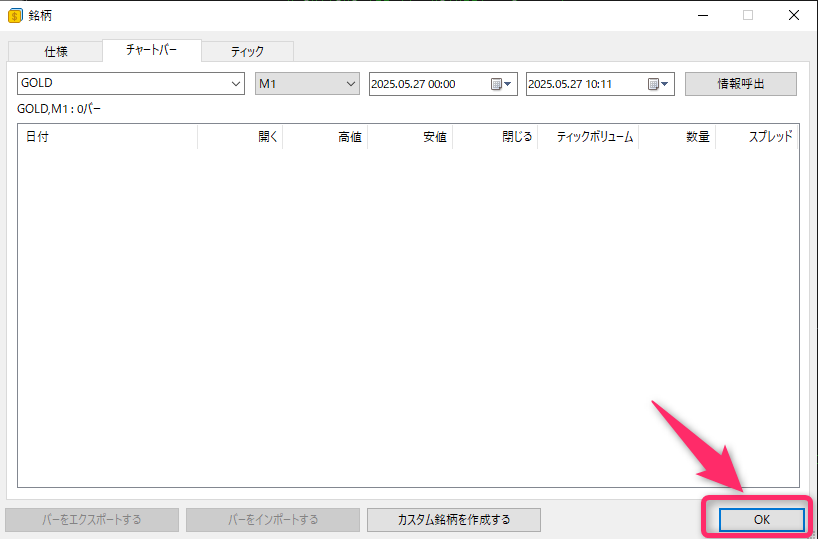Image resolution: width=818 pixels, height=539 pixels.
Task: Sort by the 日付 column header
Action: pyautogui.click(x=107, y=137)
